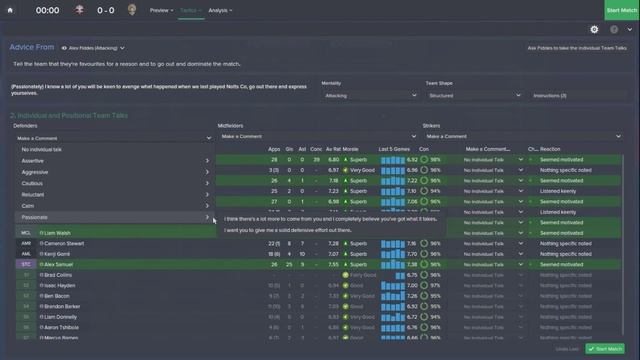The width and height of the screenshot is (640, 360).
Task: Click the AML position badge
Action: point(26,254)
